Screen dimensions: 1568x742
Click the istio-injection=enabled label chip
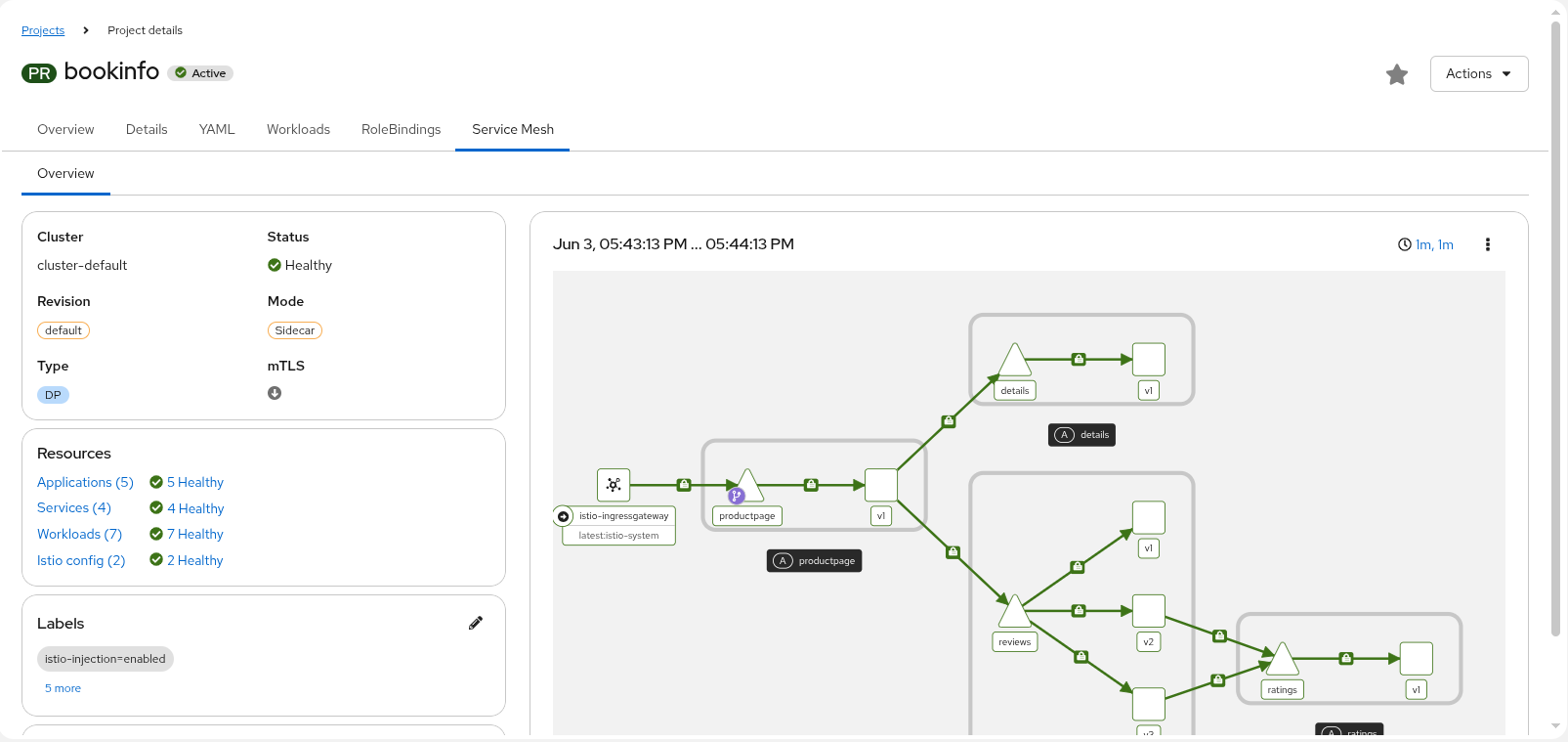[106, 659]
